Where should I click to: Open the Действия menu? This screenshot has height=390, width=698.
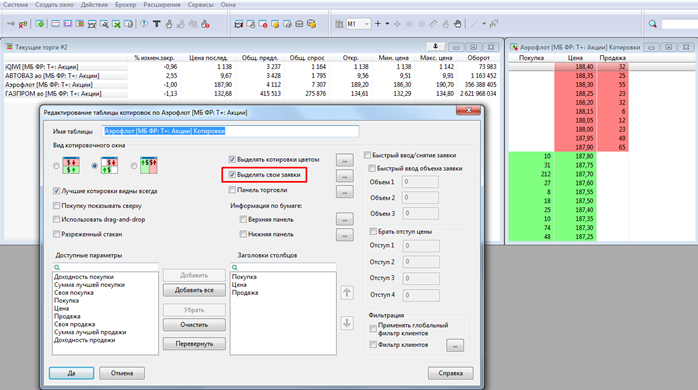point(94,4)
